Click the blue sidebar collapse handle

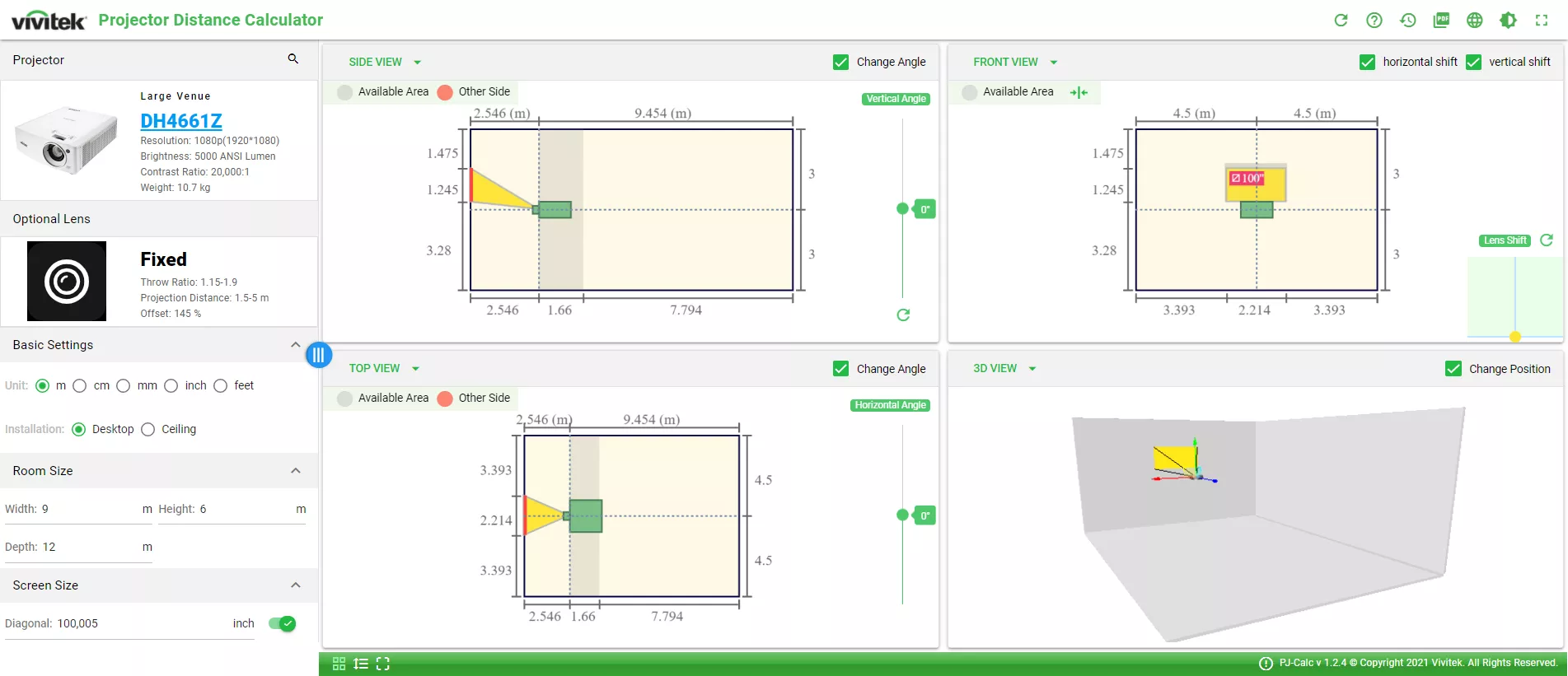(x=318, y=355)
